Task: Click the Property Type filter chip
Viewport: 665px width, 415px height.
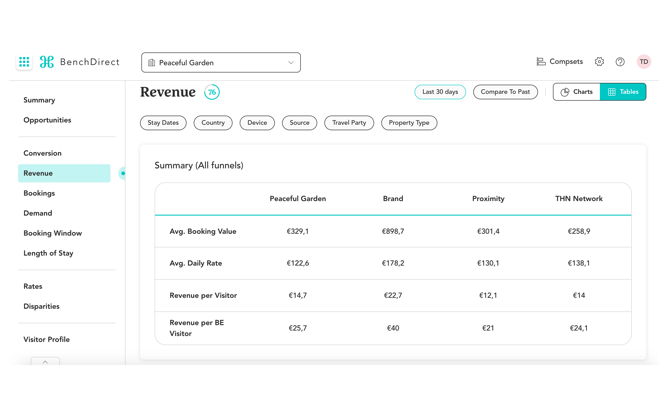Action: (x=409, y=123)
